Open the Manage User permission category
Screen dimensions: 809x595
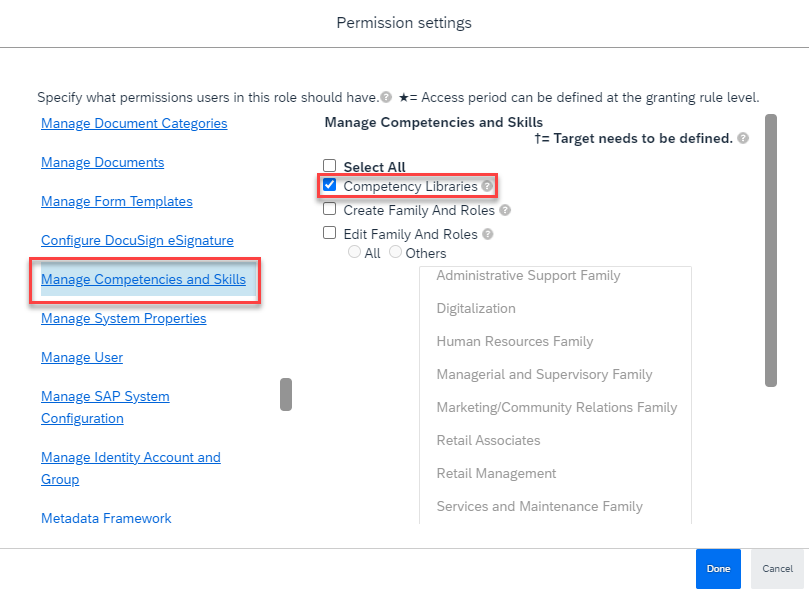pyautogui.click(x=82, y=358)
